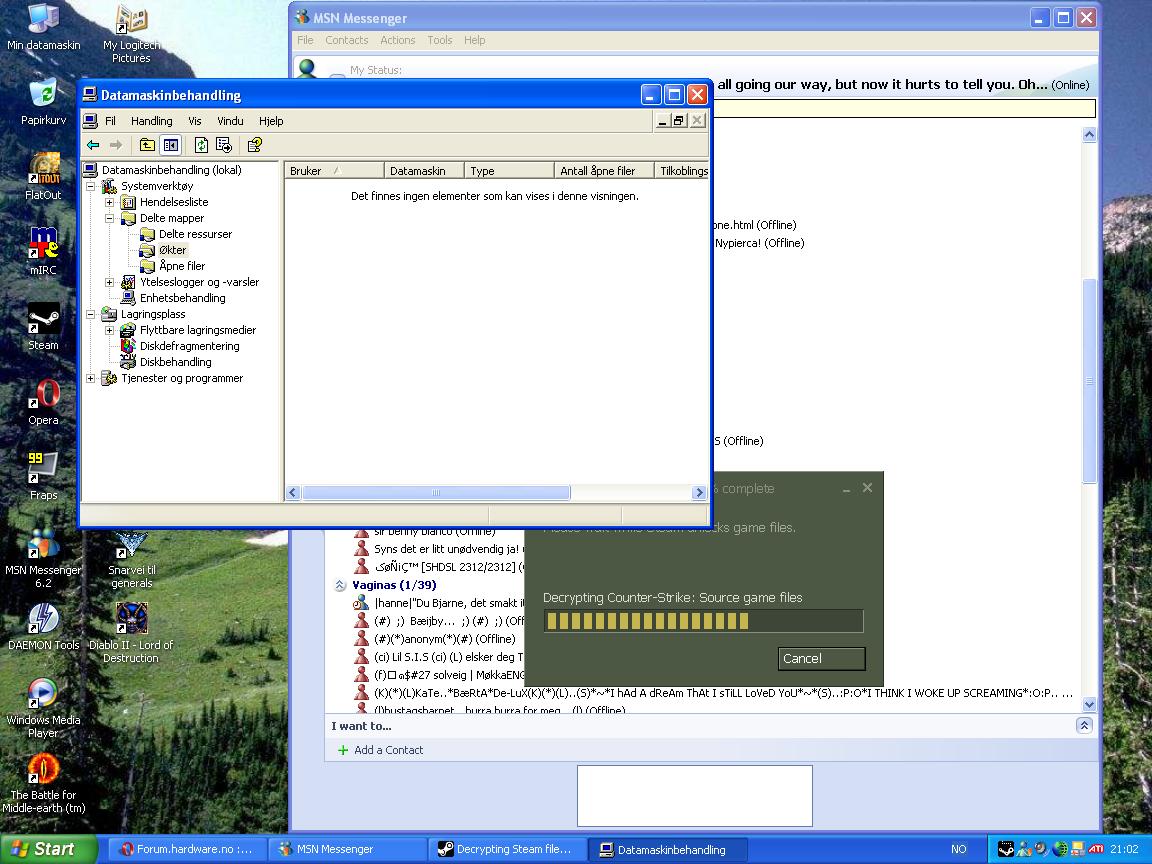
Task: Sort by the Bruker column header
Action: point(334,170)
